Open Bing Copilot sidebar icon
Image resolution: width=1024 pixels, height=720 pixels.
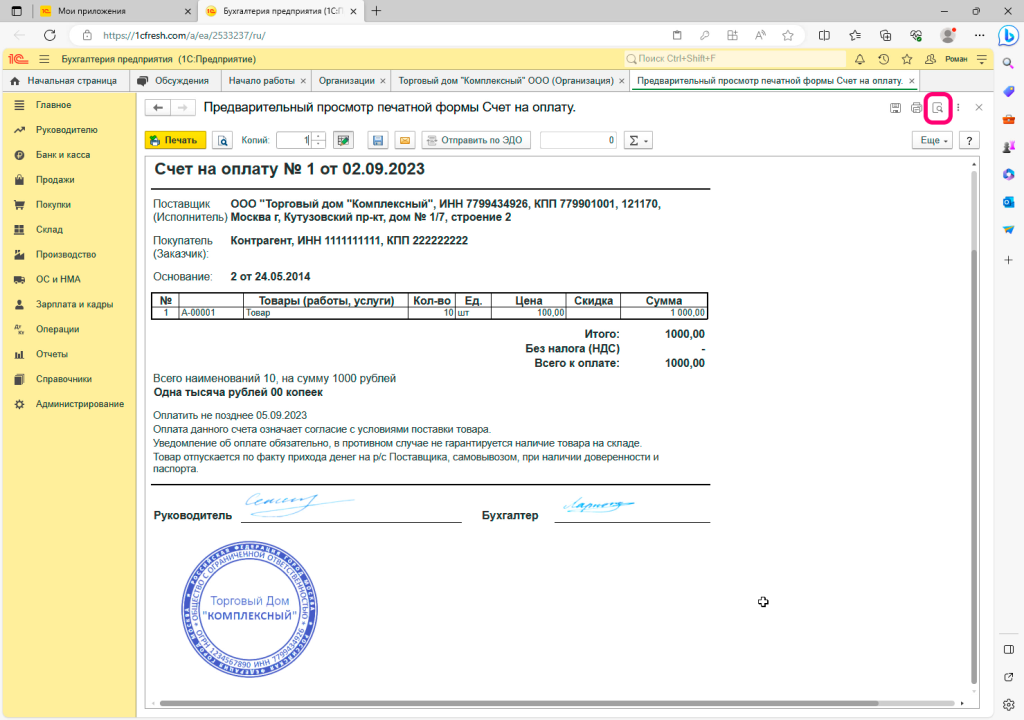(x=1008, y=36)
